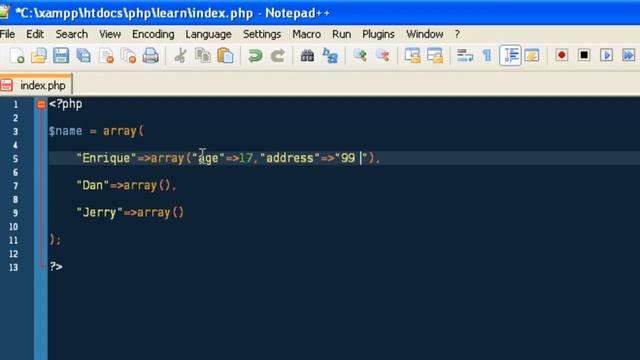
Task: Synchronize vertical scrolling icon
Action: point(412,56)
